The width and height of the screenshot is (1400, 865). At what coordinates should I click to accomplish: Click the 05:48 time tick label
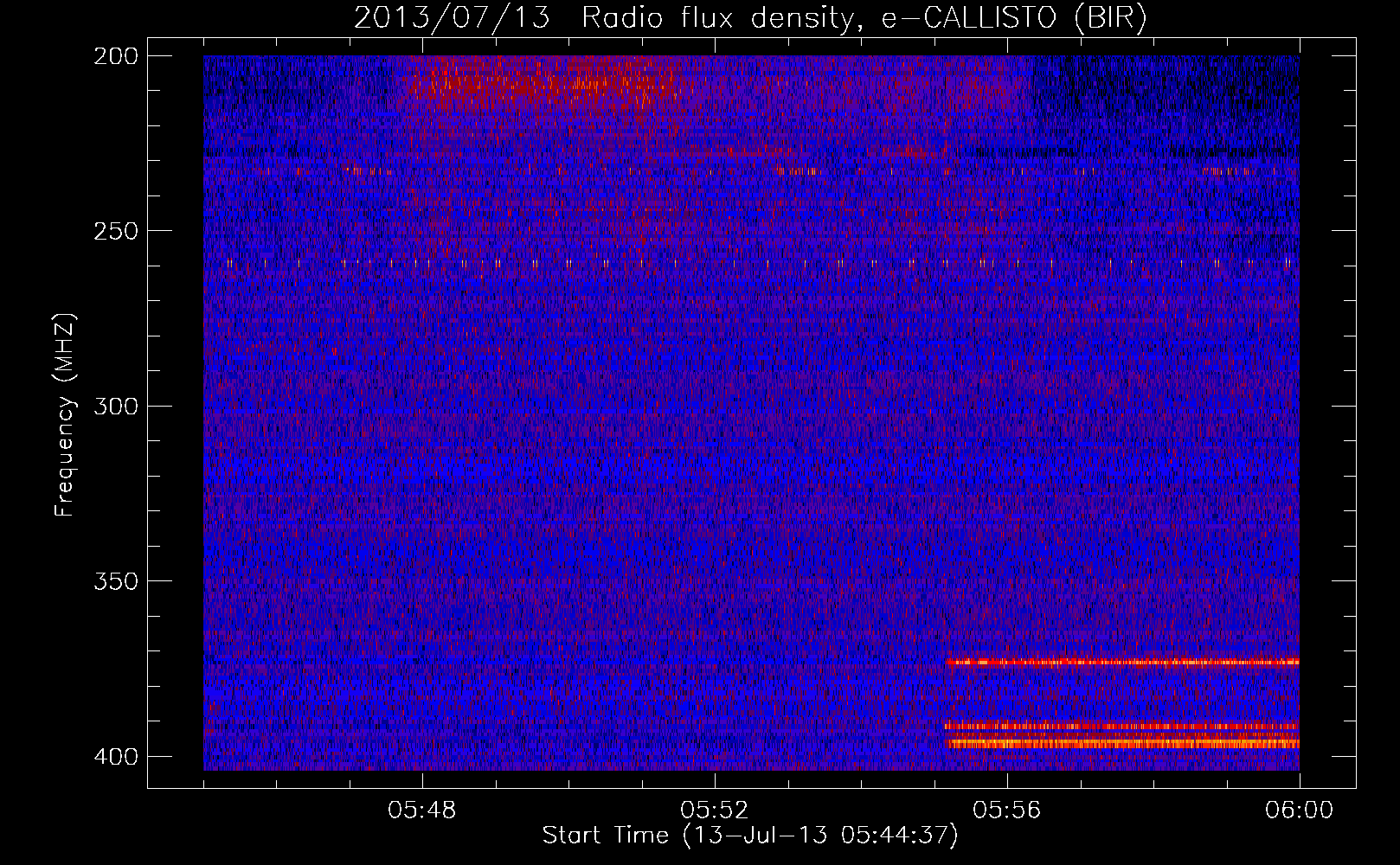tap(422, 811)
